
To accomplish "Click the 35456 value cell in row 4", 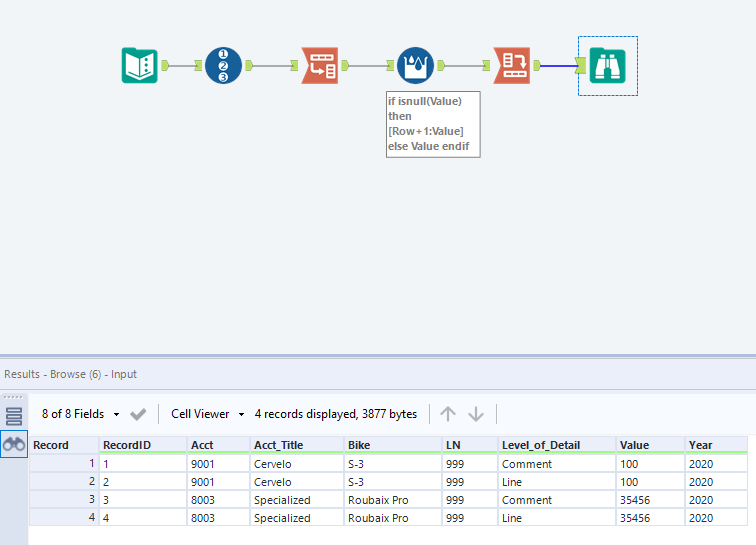I will (636, 518).
